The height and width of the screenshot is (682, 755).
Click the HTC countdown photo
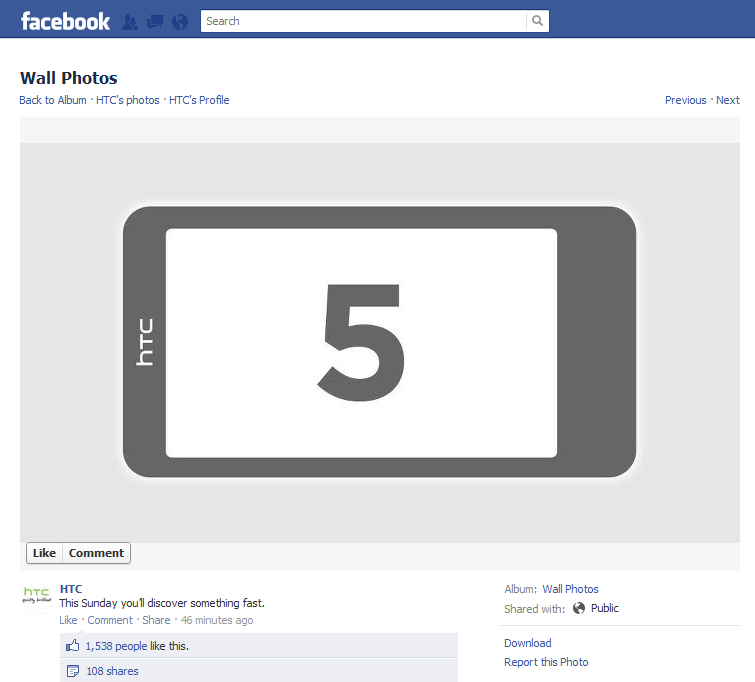point(379,342)
